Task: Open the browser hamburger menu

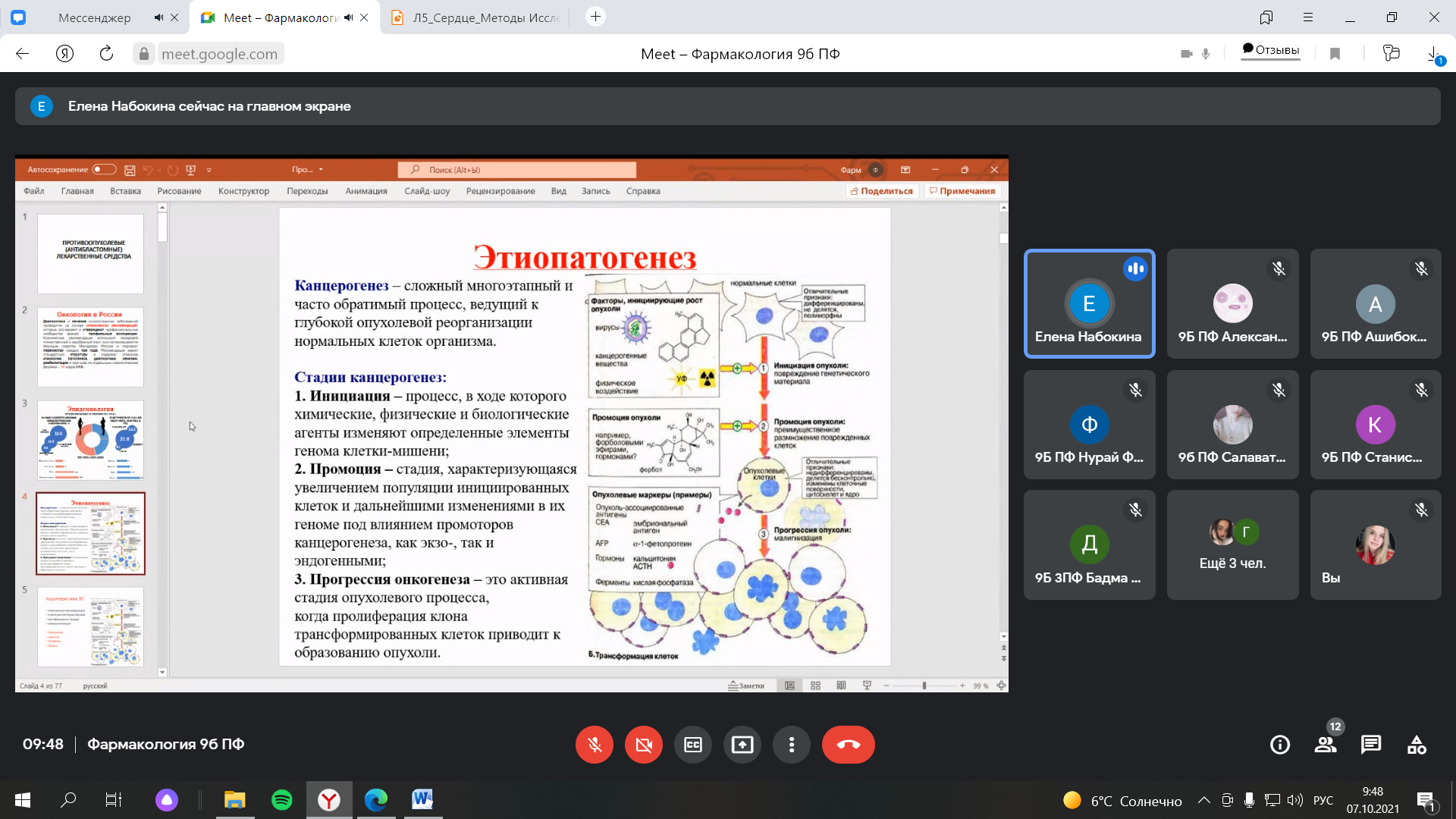Action: (x=1308, y=17)
